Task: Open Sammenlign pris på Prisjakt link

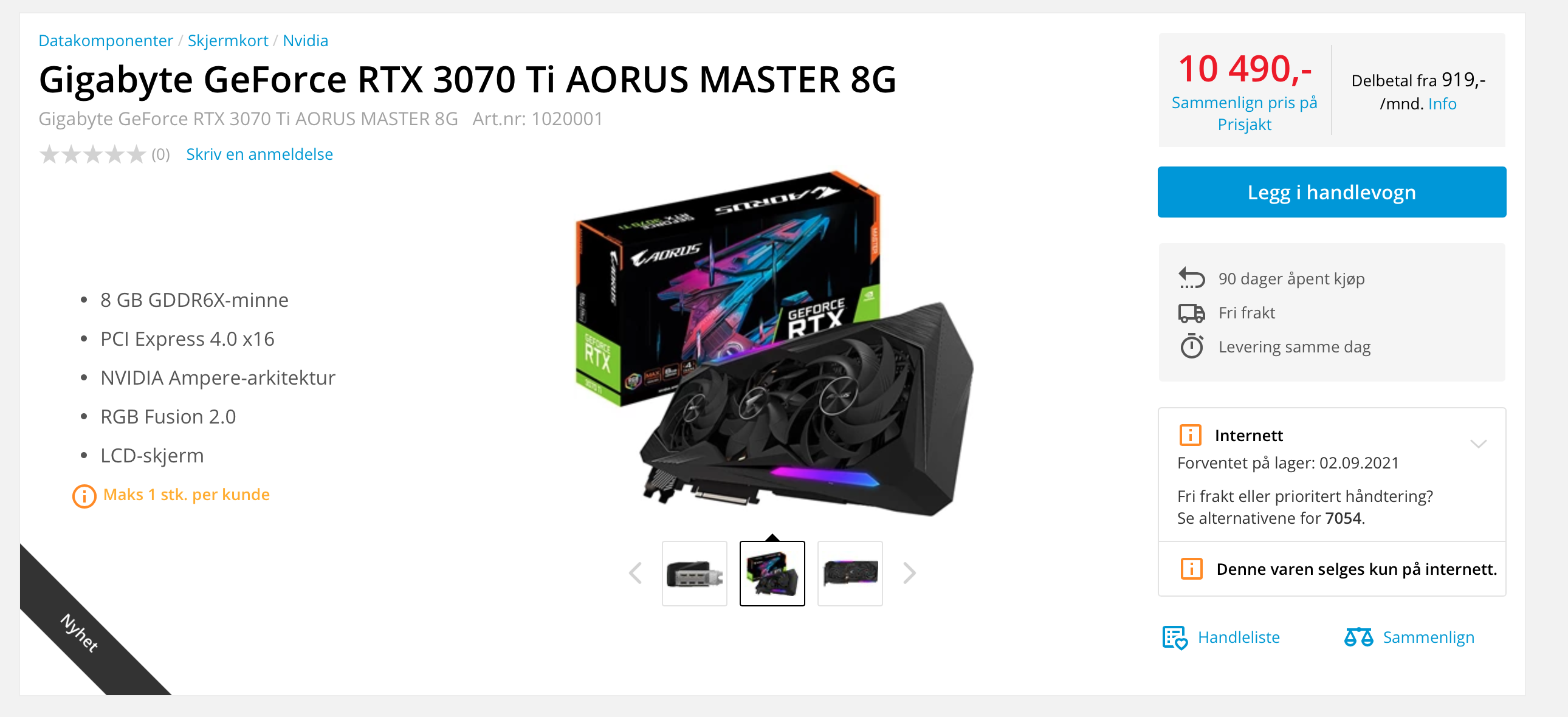Action: 1243,113
